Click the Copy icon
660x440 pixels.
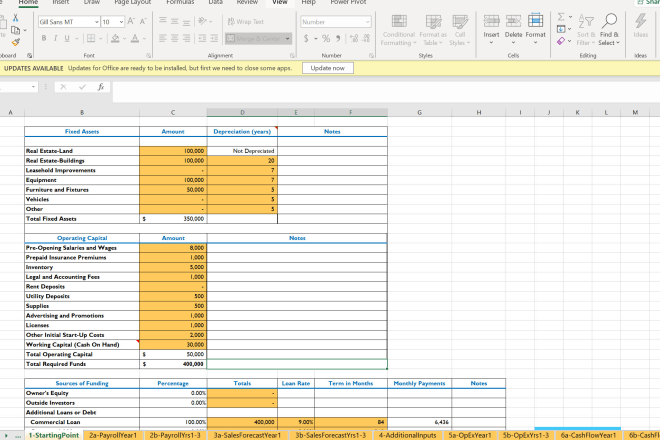[16, 30]
